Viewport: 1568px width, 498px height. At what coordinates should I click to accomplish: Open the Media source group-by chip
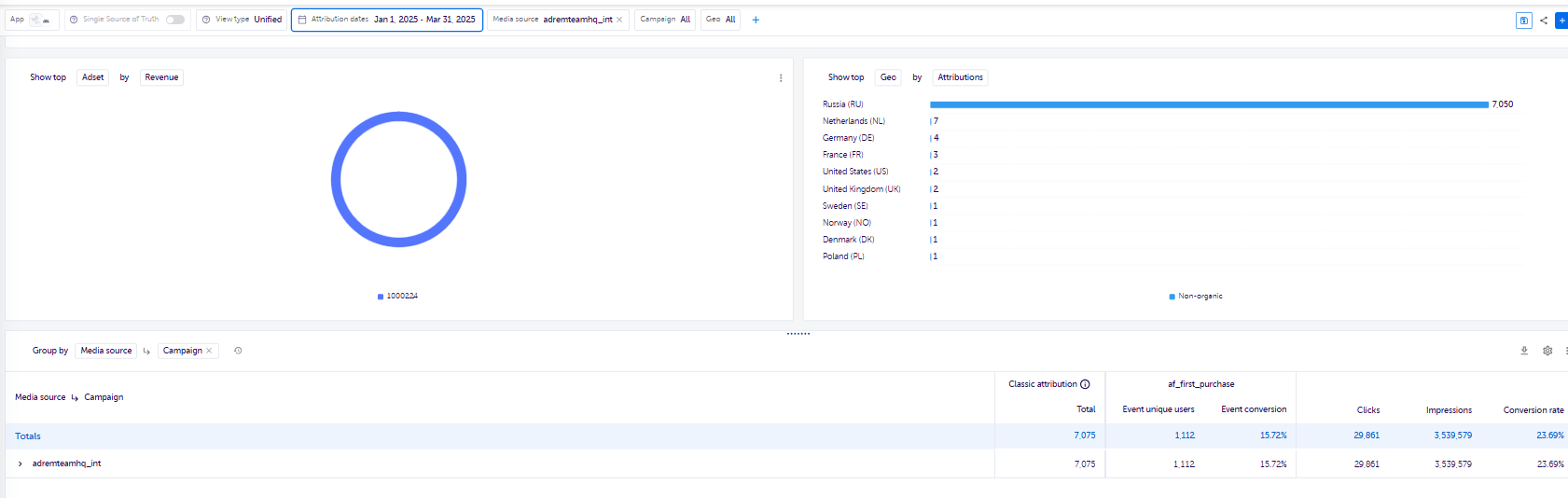106,351
